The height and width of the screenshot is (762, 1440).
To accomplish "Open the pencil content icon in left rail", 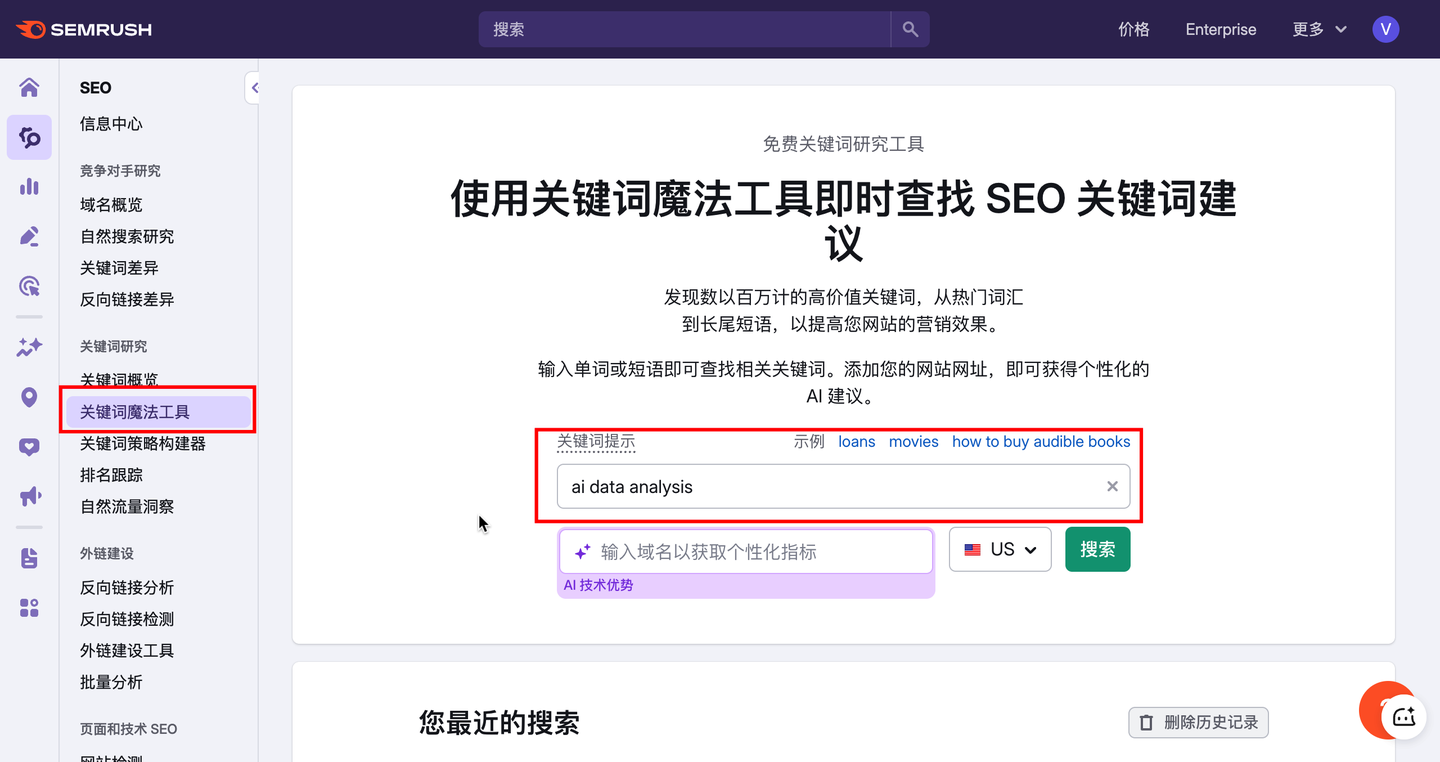I will (29, 236).
